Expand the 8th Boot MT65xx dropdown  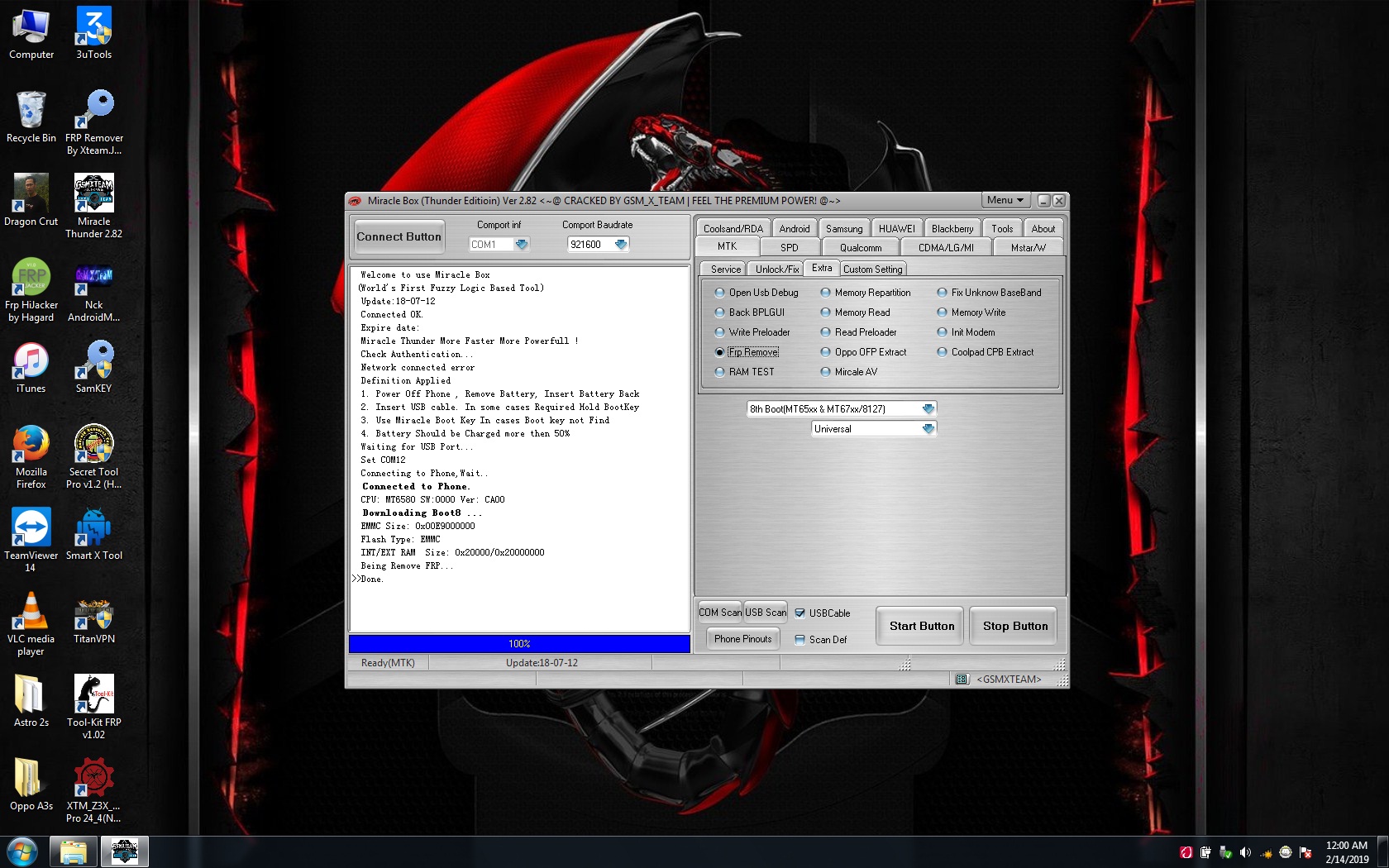coord(928,409)
